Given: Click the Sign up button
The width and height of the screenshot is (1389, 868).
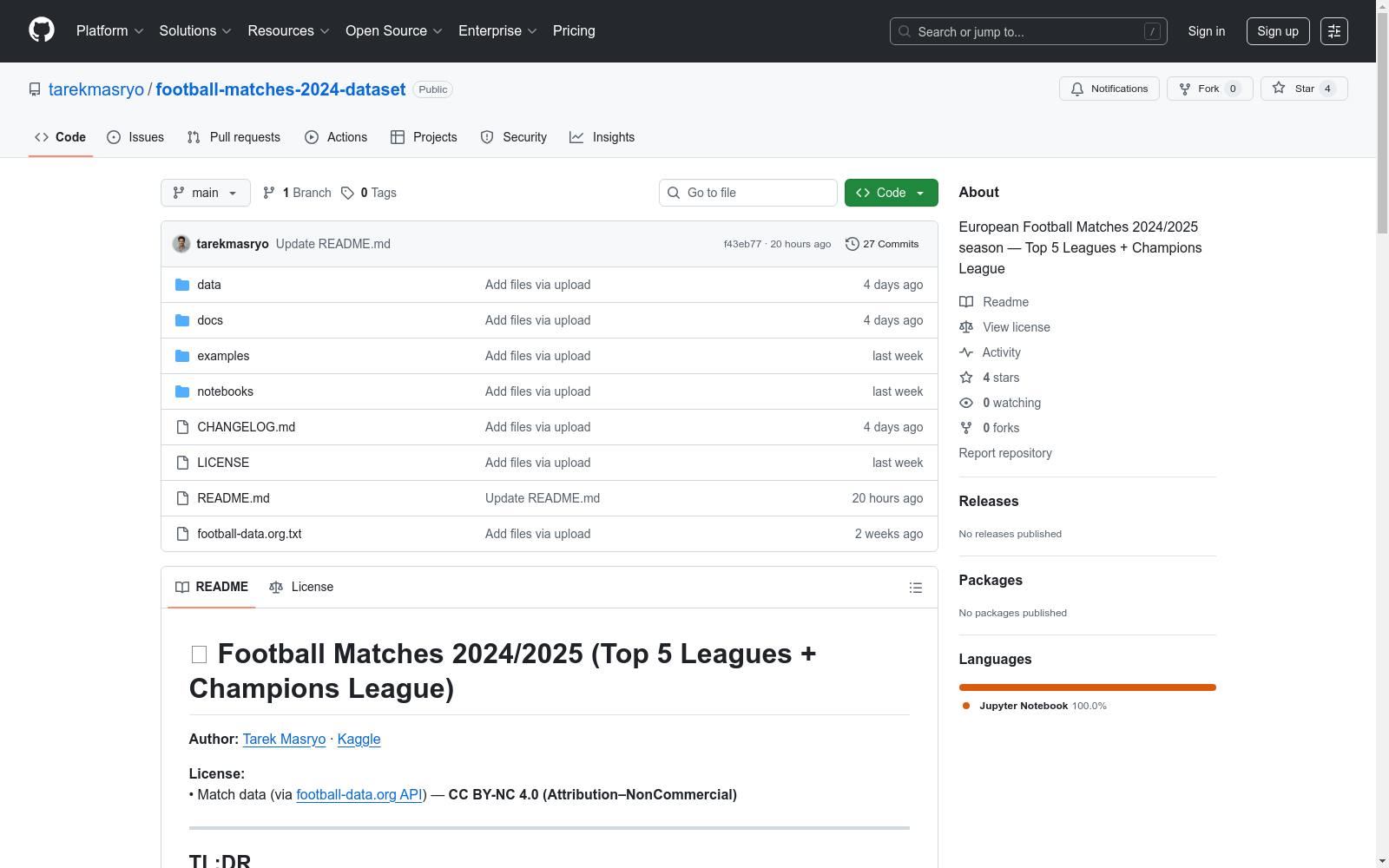Looking at the screenshot, I should tap(1277, 31).
